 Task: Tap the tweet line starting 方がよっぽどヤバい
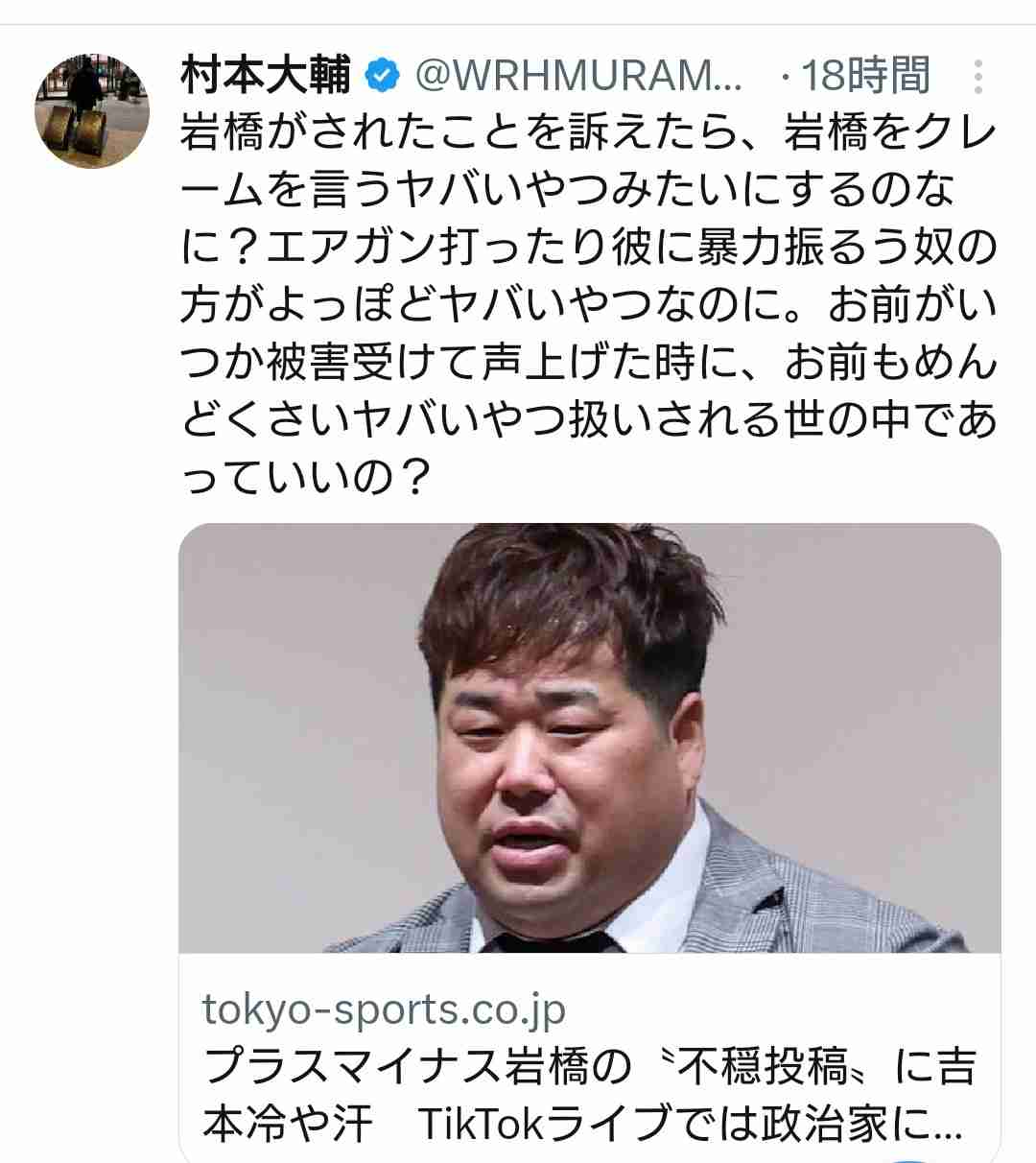(x=589, y=306)
